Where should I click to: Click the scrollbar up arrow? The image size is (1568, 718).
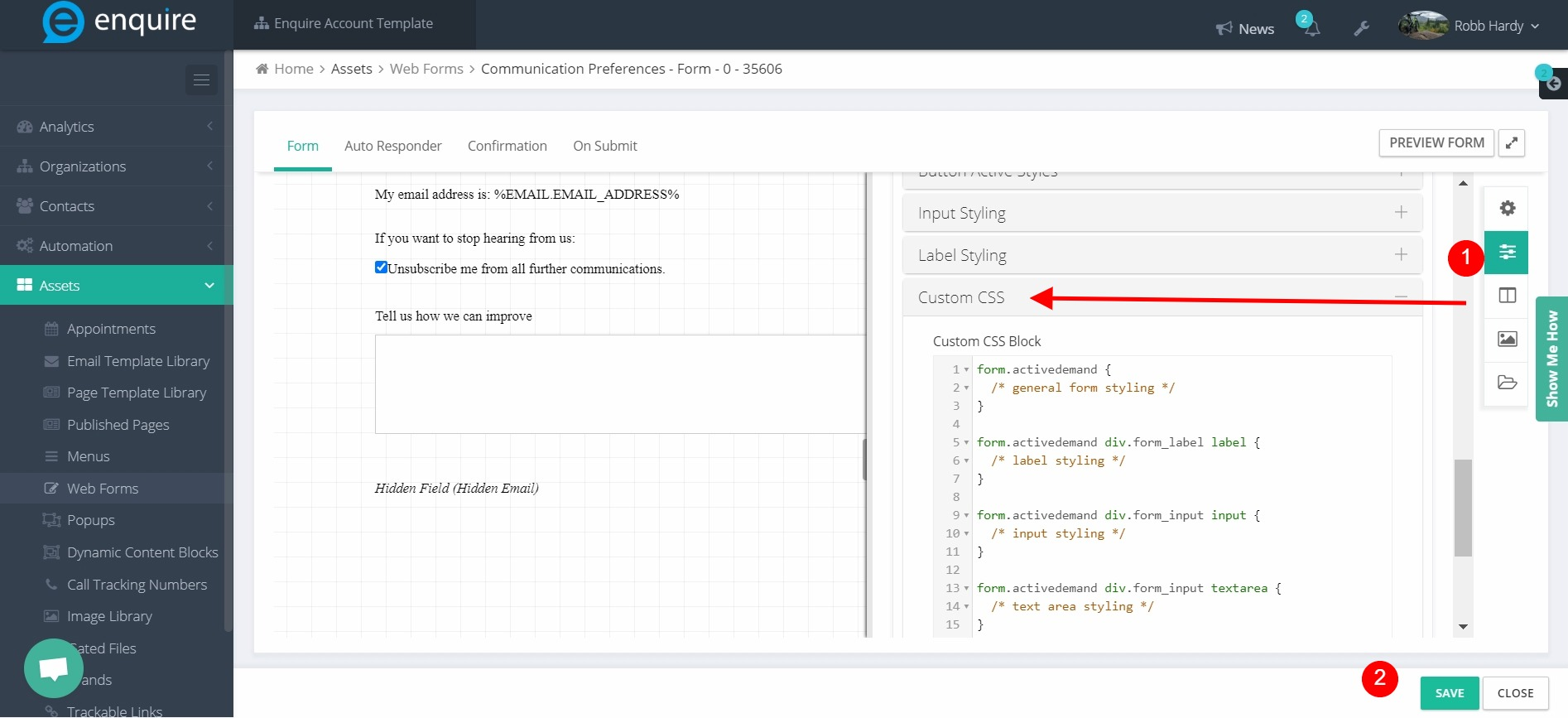pyautogui.click(x=1463, y=183)
